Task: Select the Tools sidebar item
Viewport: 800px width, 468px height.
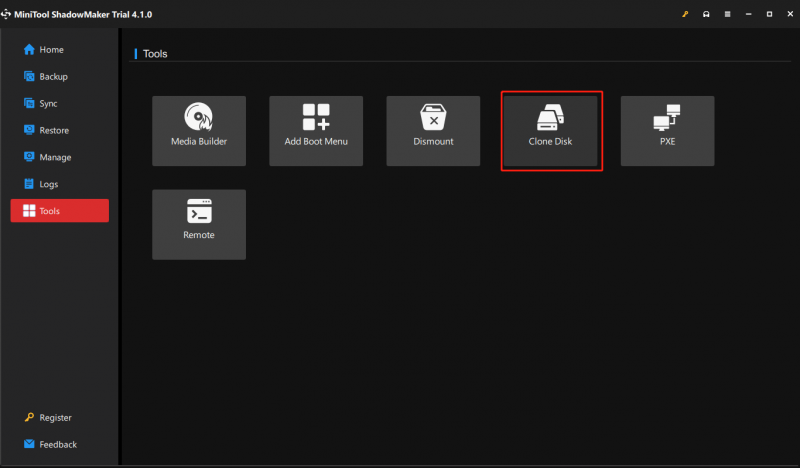Action: point(60,211)
